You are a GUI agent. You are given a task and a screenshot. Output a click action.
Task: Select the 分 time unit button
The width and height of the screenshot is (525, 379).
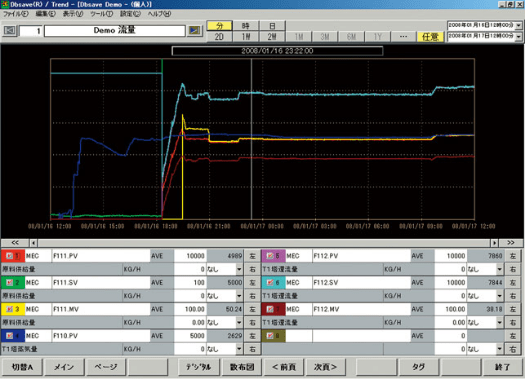[x=219, y=26]
